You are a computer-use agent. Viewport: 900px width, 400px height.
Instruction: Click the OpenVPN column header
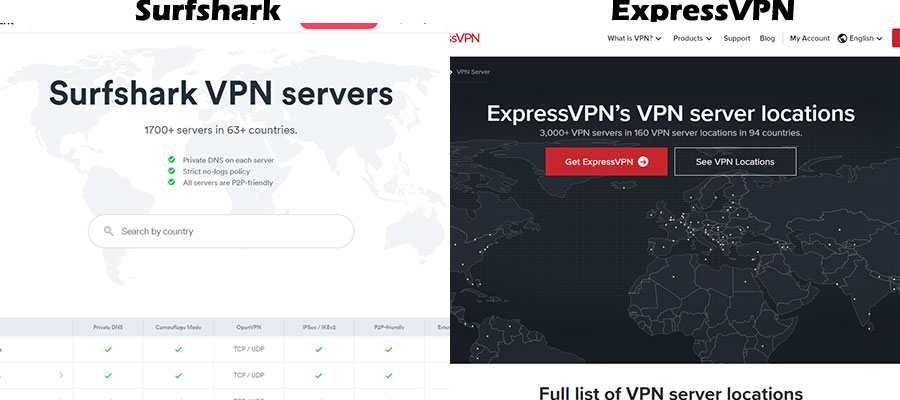tap(249, 327)
